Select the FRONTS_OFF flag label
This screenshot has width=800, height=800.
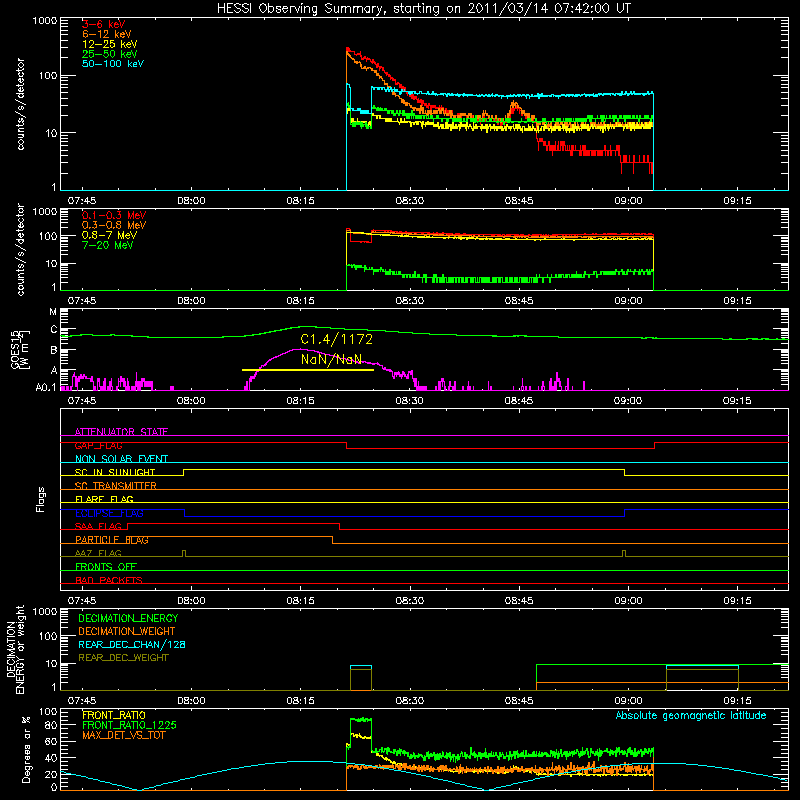click(x=106, y=567)
